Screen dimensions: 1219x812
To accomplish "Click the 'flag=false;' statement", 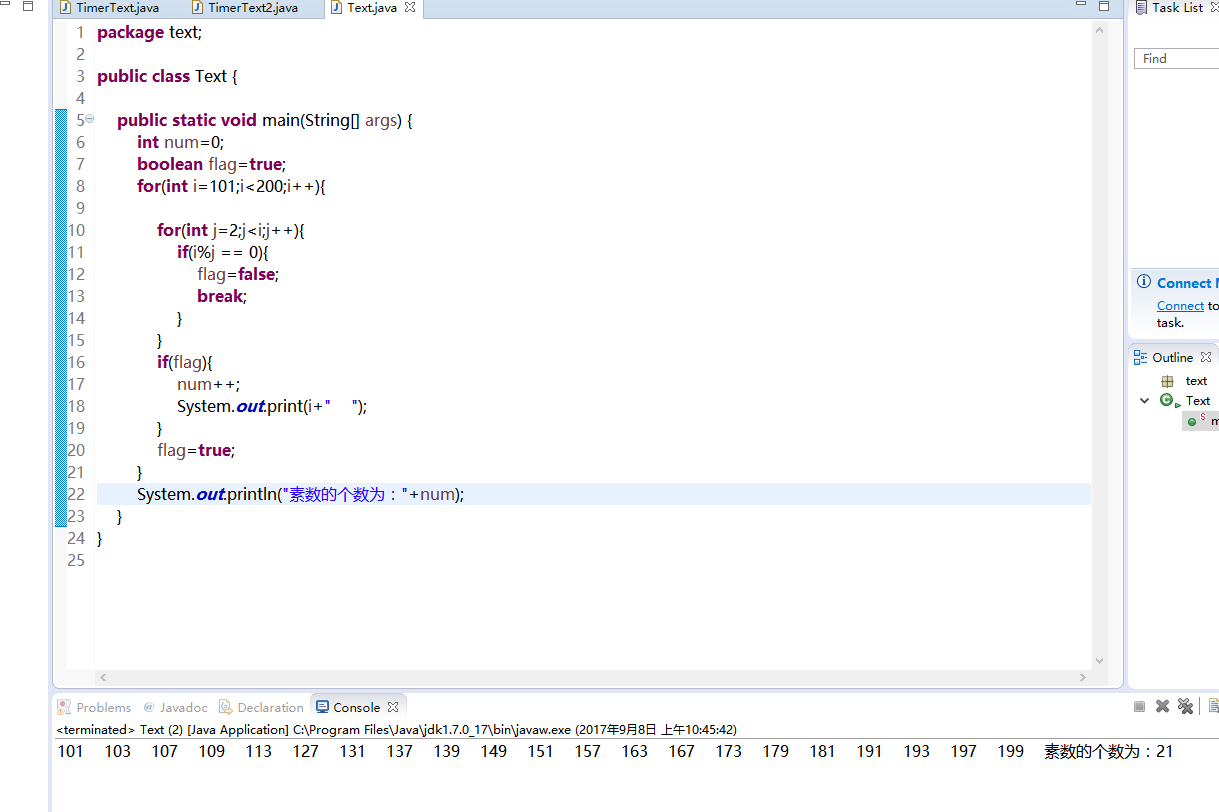I will click(238, 274).
